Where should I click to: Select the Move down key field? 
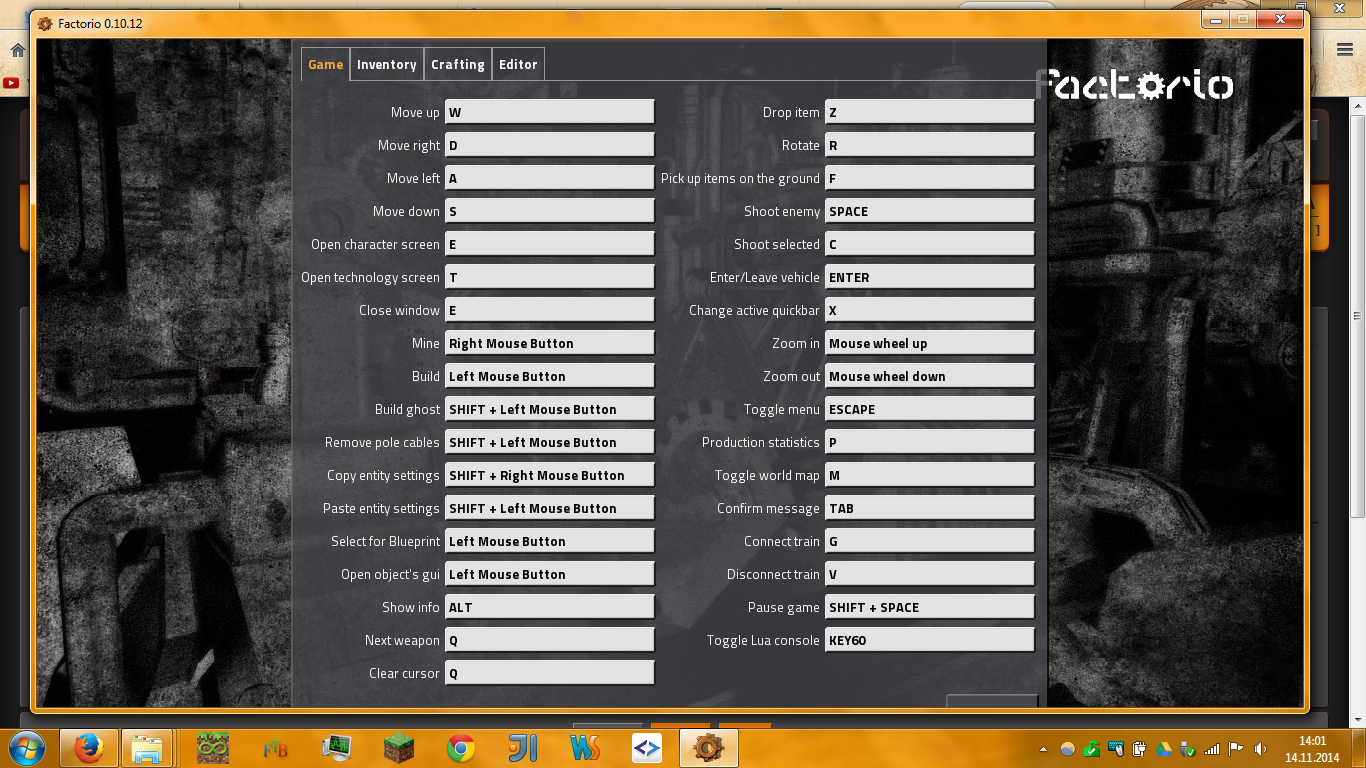click(549, 211)
